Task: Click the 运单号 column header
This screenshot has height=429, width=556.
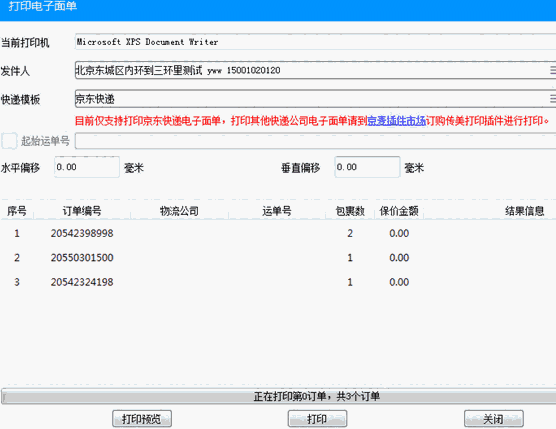Action: pos(277,211)
